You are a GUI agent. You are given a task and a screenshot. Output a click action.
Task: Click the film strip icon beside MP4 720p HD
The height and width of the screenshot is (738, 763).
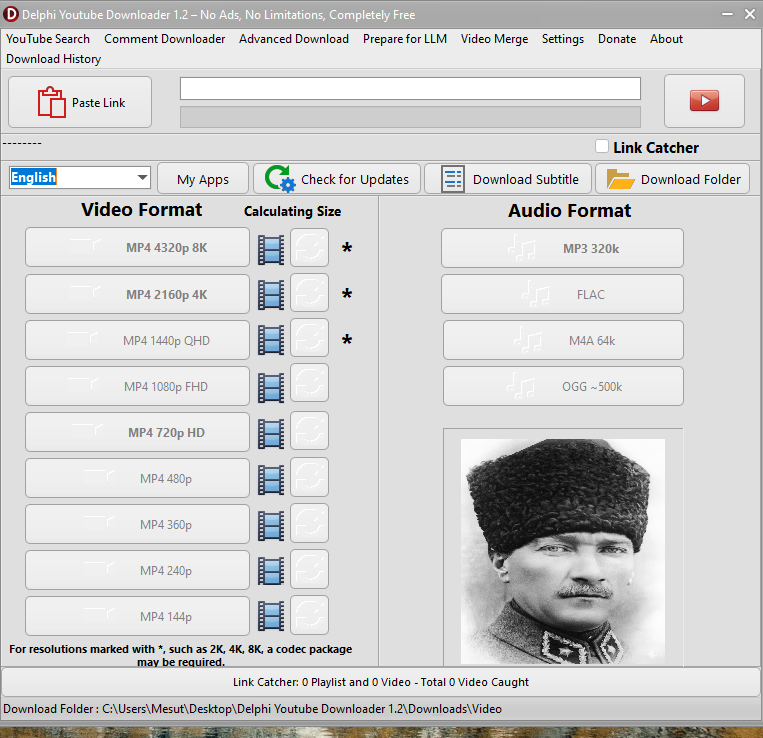[271, 433]
